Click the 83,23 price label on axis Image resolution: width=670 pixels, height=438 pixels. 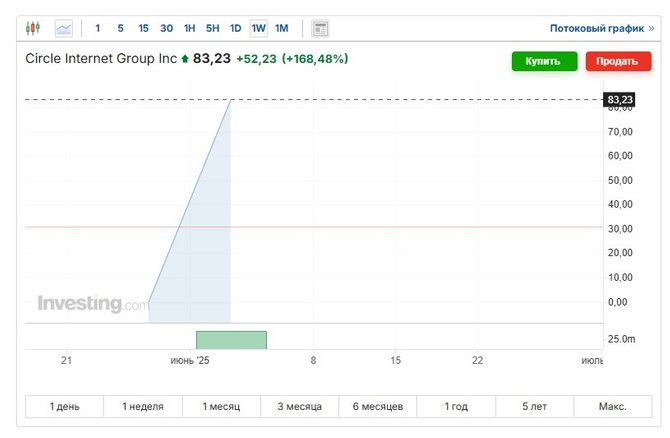coord(620,100)
